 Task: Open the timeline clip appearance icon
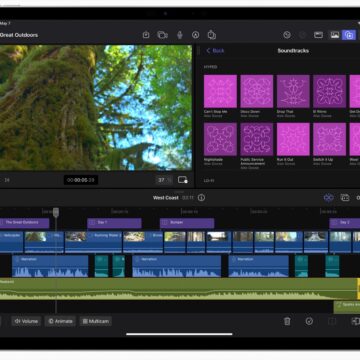[x=345, y=198]
